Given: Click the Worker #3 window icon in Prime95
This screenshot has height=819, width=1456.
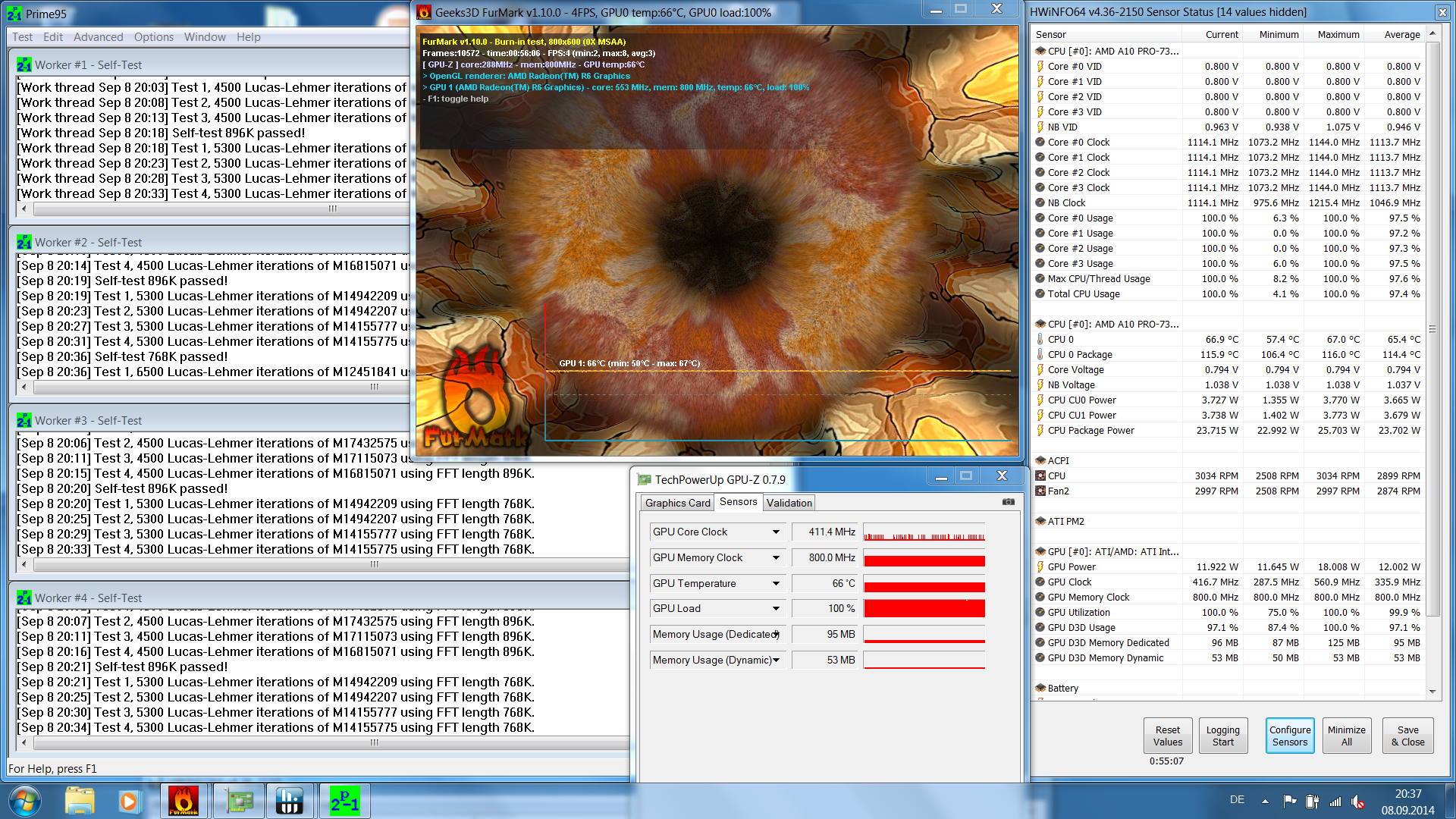Looking at the screenshot, I should 24,421.
